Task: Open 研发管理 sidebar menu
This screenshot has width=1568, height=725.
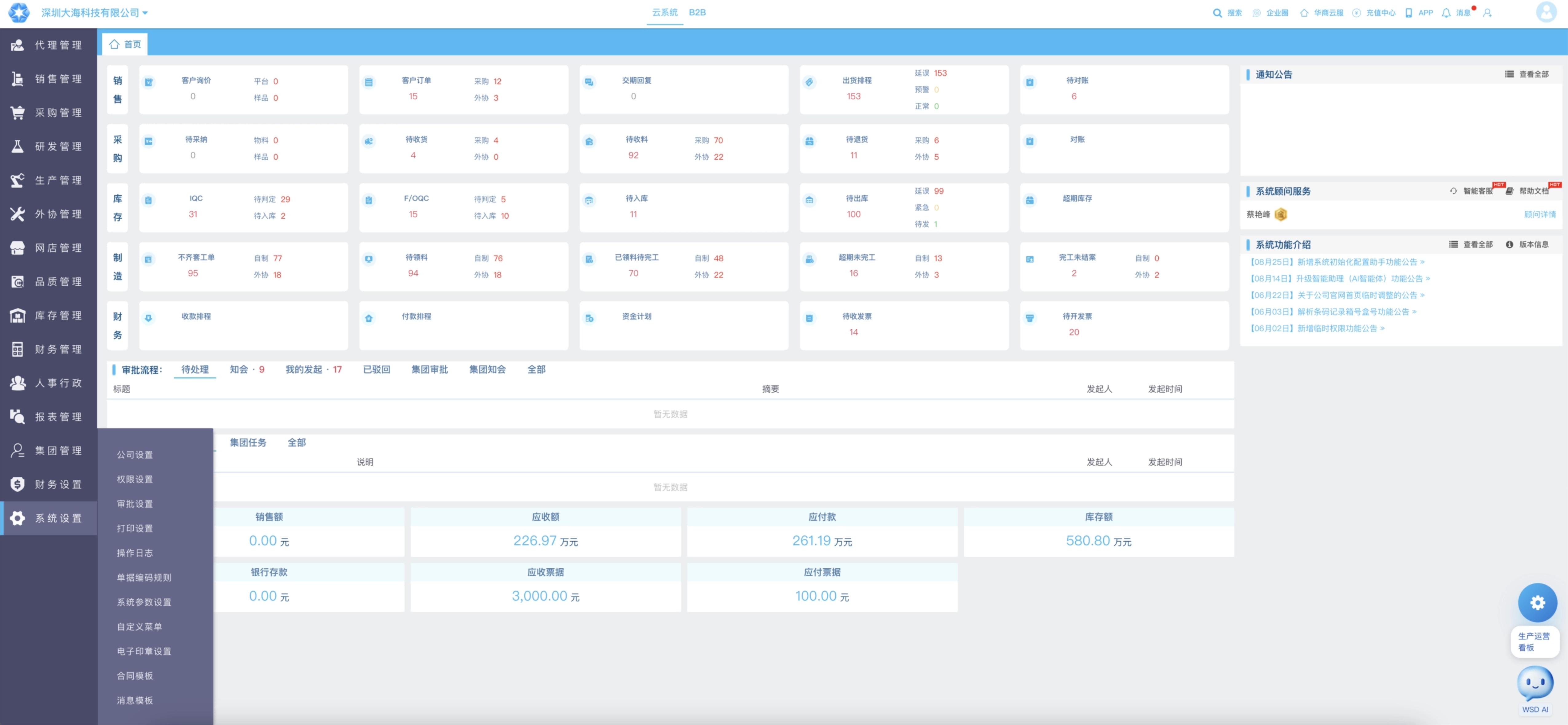Action: [48, 147]
